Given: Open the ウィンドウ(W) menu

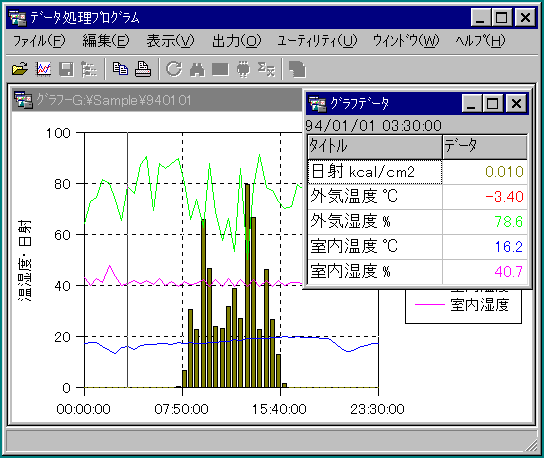Looking at the screenshot, I should click(x=406, y=41).
